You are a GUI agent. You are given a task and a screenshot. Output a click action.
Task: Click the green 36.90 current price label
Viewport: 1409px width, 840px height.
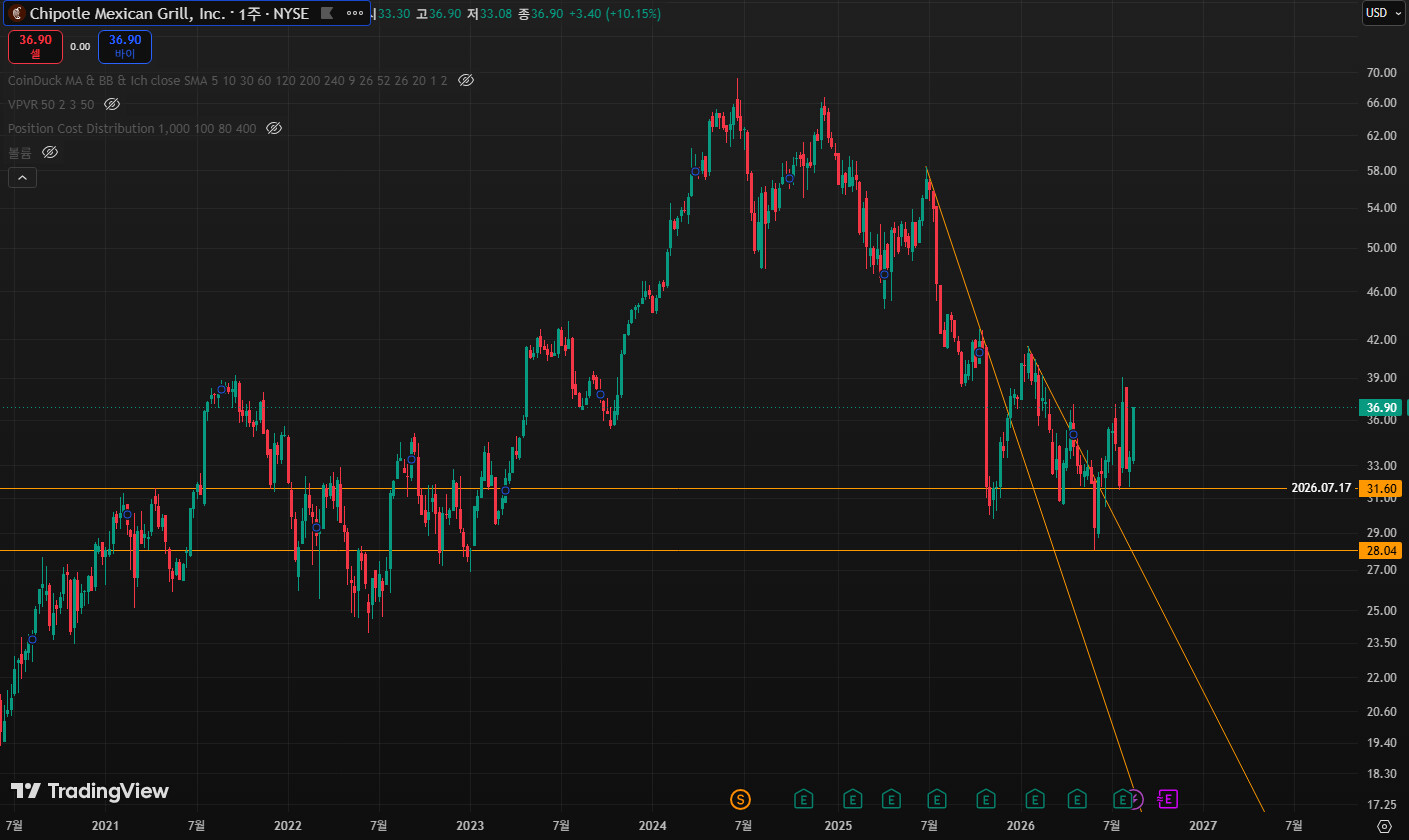click(x=1381, y=408)
